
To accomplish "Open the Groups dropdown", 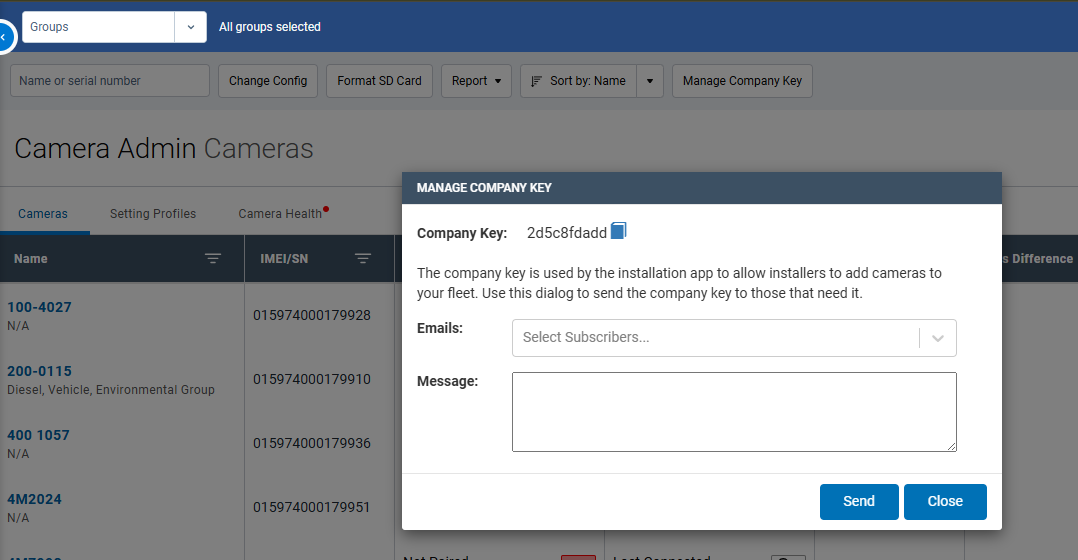I will click(x=190, y=27).
